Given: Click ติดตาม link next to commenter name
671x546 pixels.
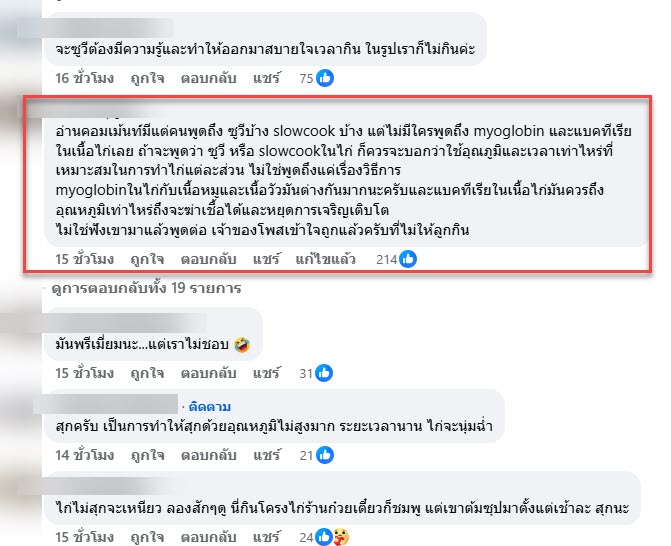Looking at the screenshot, I should coord(210,406).
